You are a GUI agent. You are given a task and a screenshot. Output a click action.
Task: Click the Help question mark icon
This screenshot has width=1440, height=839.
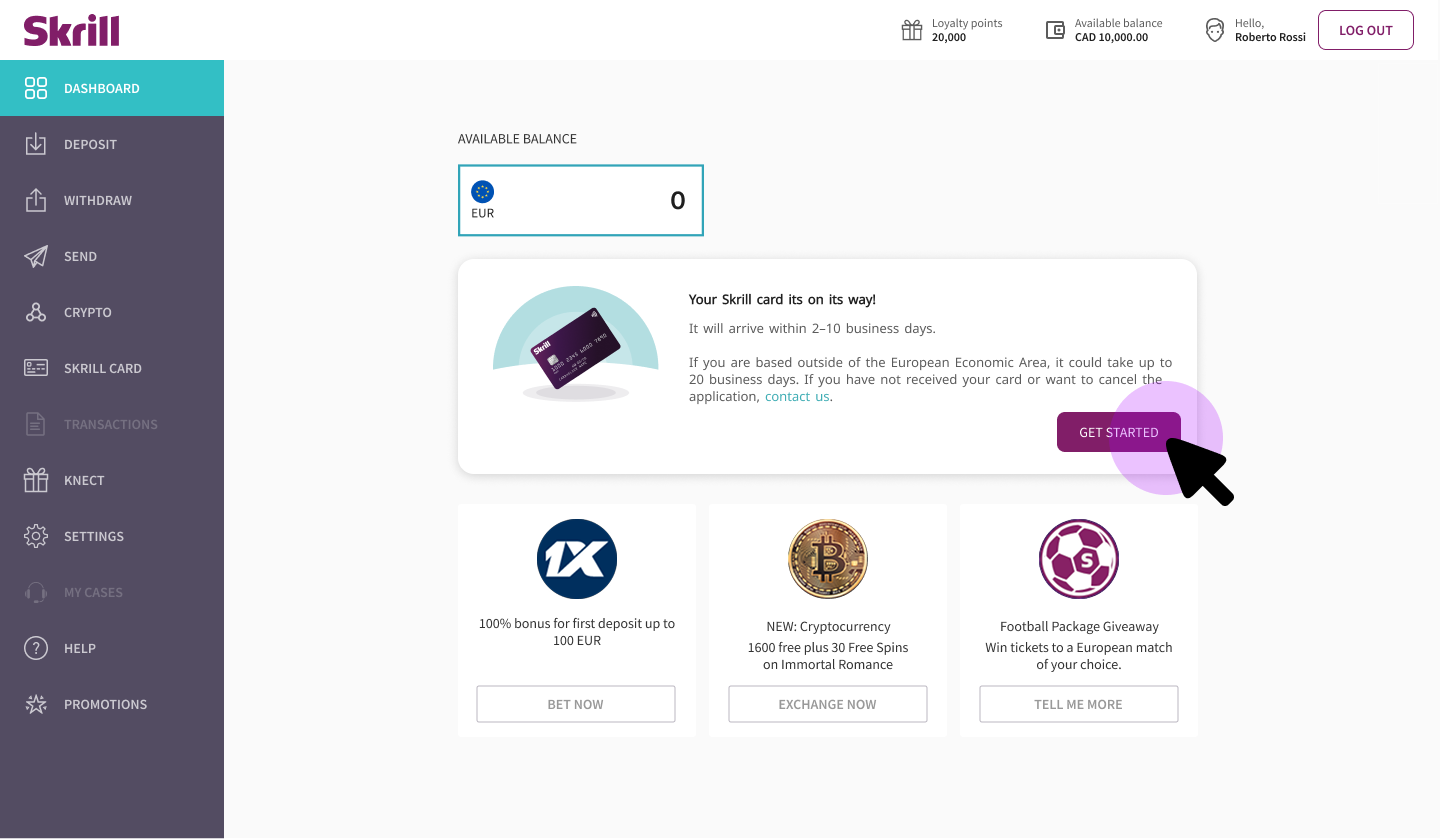(x=36, y=648)
